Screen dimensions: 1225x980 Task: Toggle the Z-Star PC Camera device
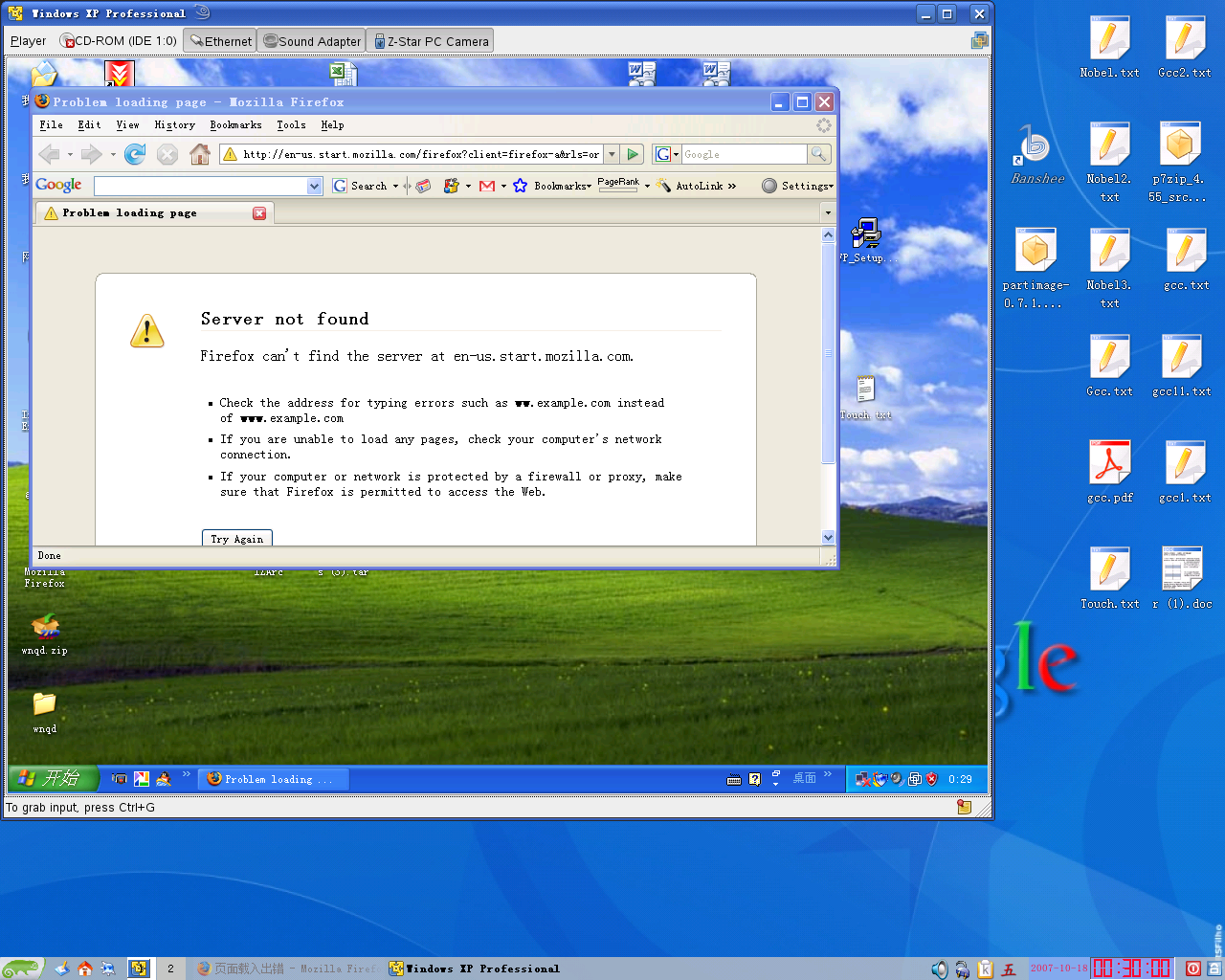click(x=431, y=41)
